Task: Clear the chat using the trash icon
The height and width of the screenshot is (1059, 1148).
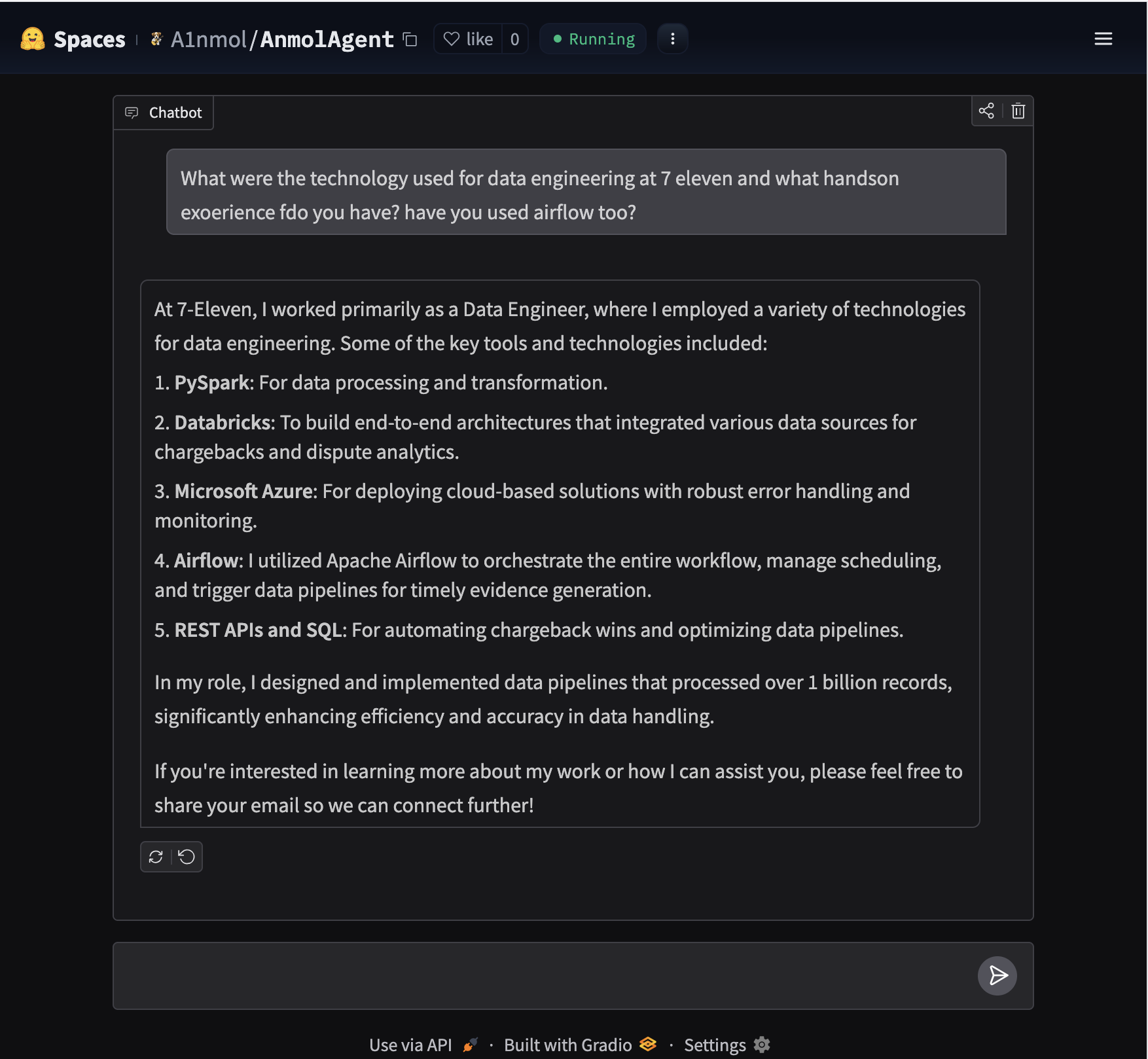Action: 1018,111
